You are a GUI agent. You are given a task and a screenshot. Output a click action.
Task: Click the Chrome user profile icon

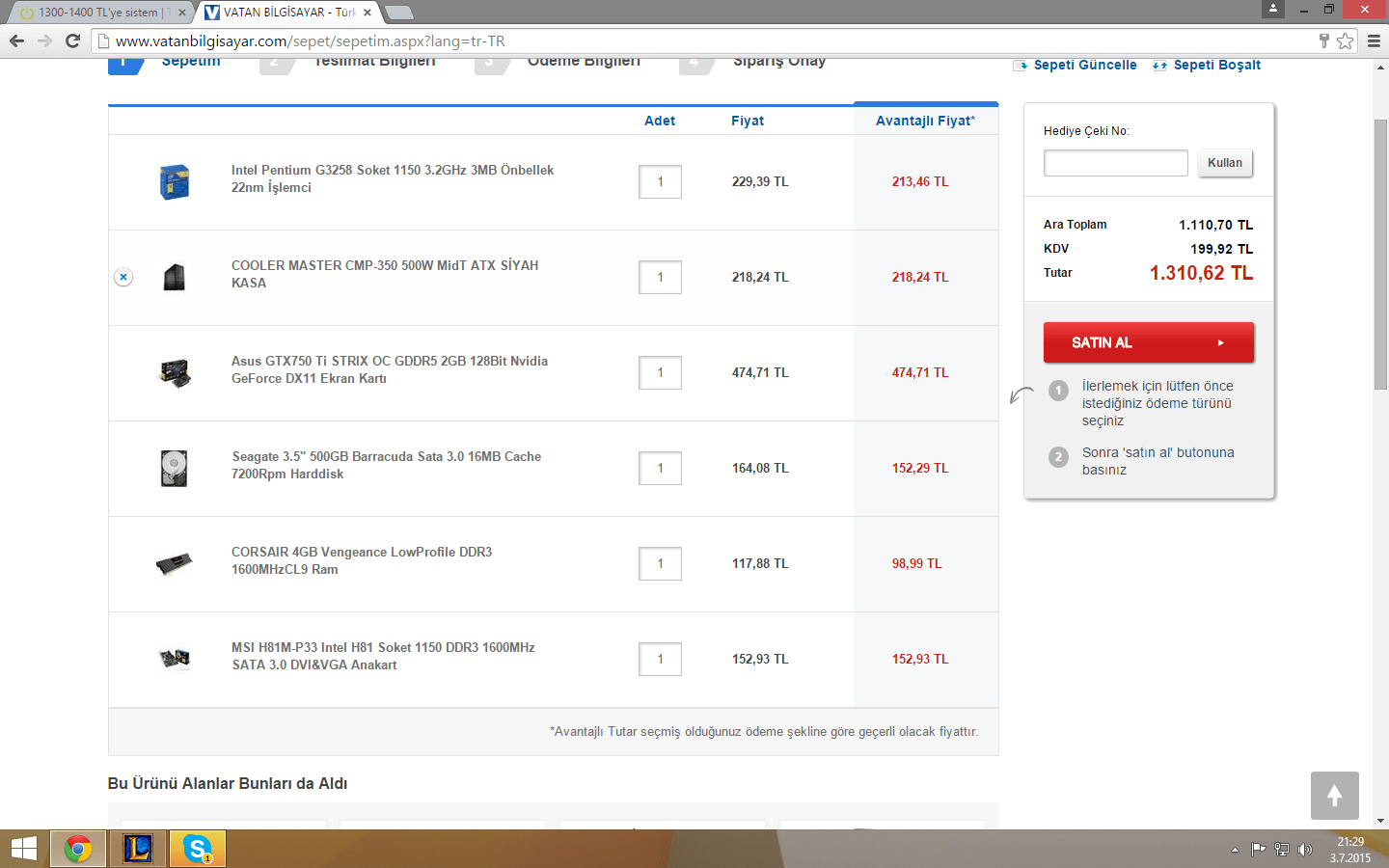tap(1273, 9)
